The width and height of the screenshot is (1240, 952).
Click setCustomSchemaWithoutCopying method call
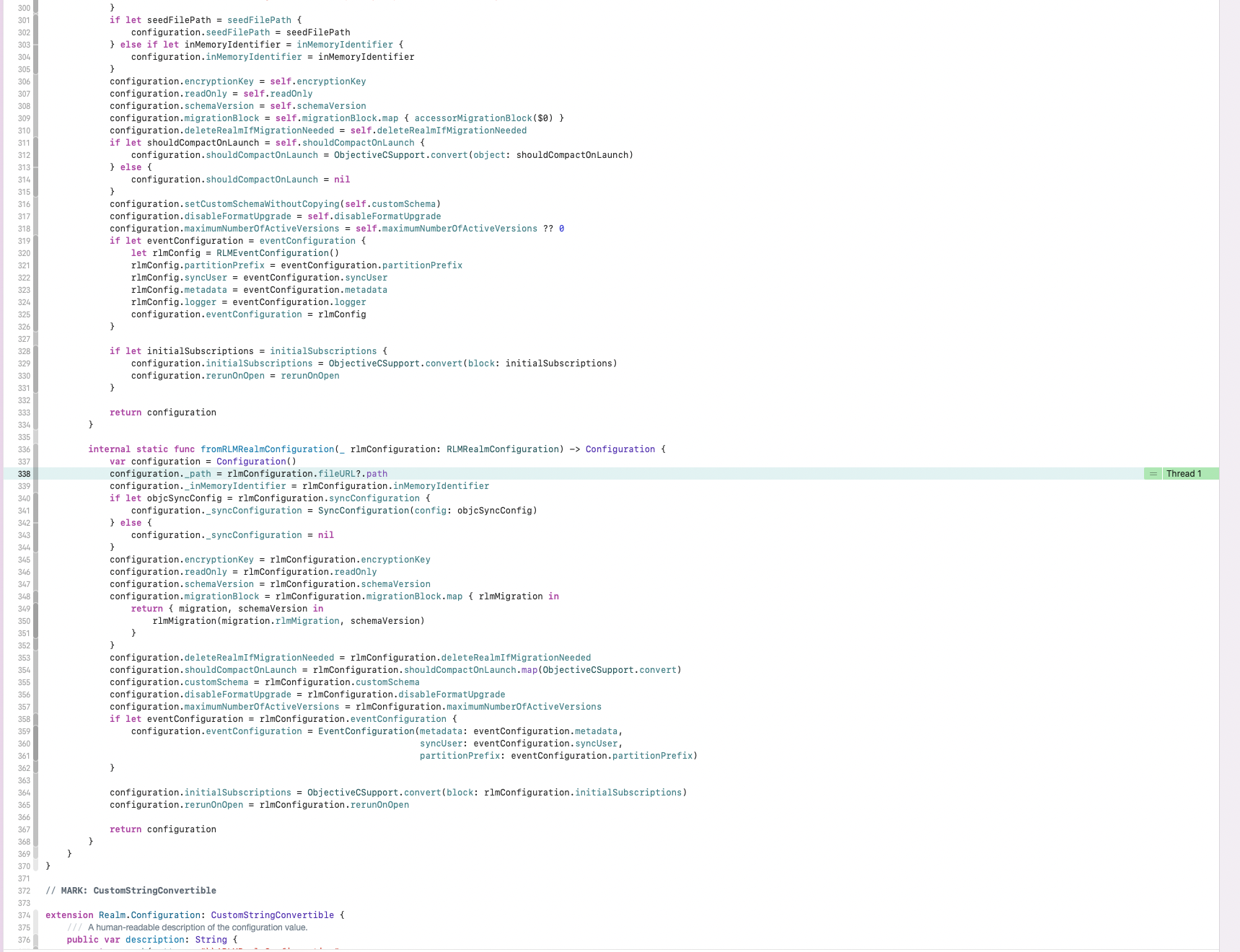(262, 204)
